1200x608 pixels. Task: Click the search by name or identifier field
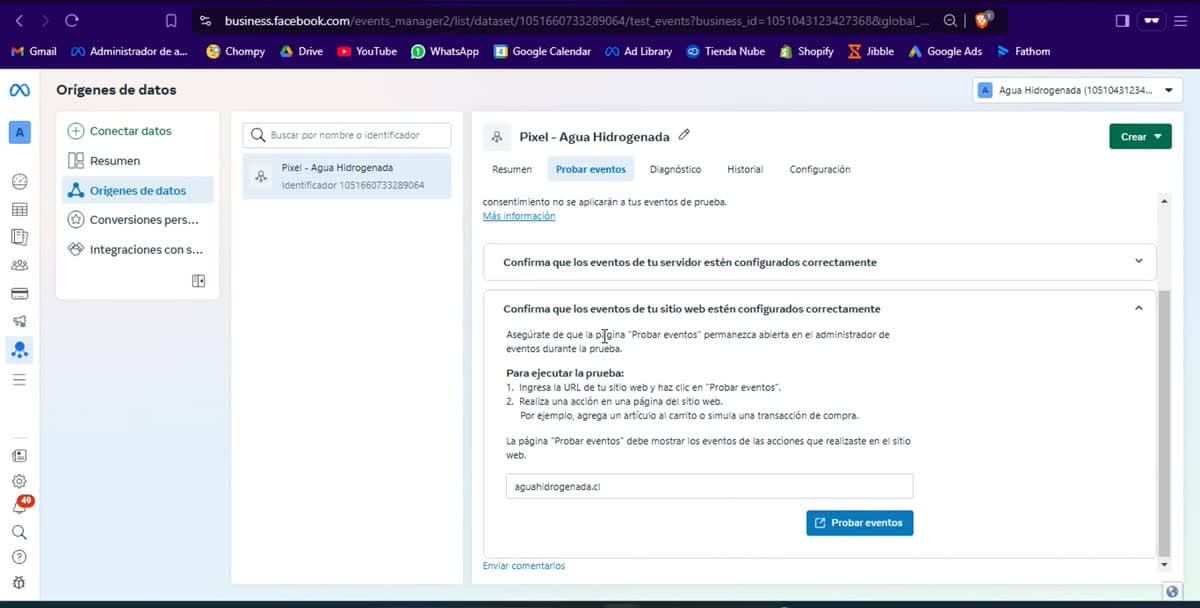point(347,135)
